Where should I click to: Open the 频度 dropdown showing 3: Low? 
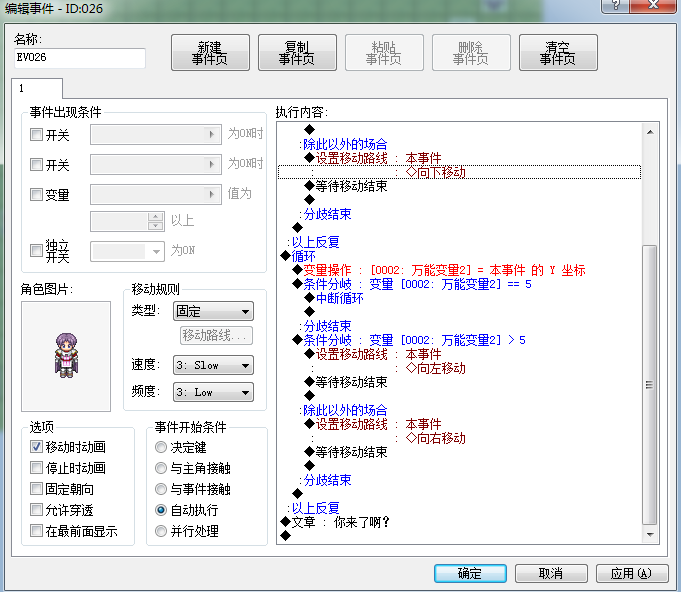(x=213, y=392)
